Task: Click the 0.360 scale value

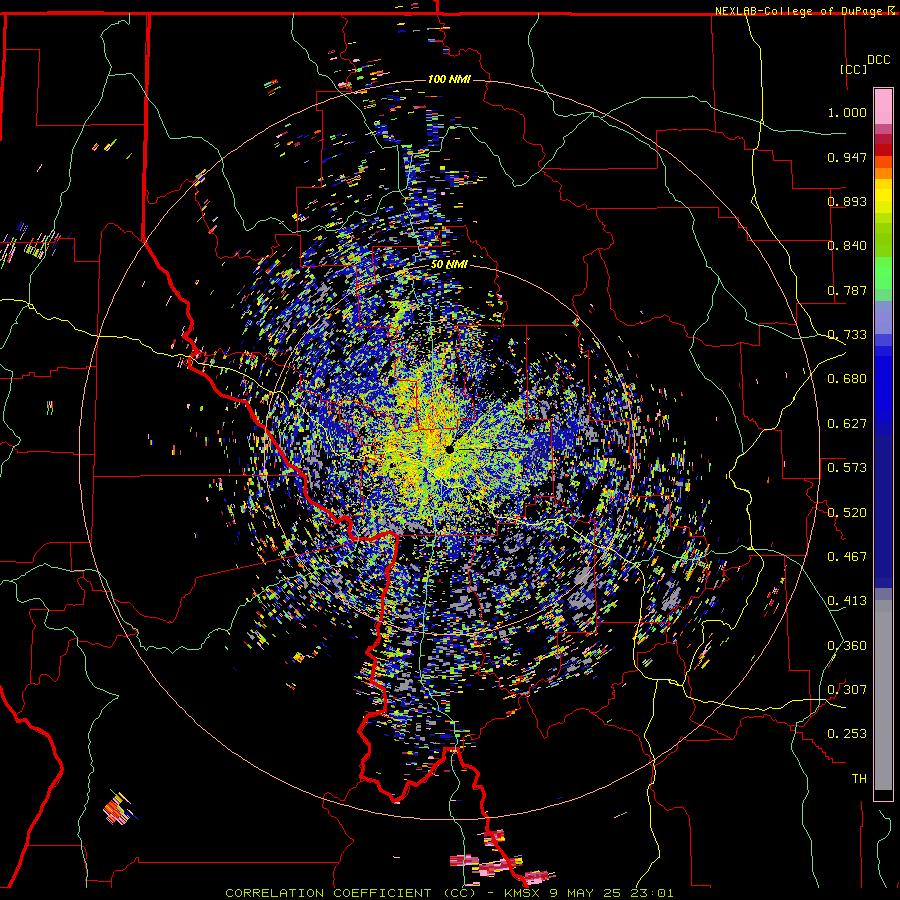Action: point(847,646)
